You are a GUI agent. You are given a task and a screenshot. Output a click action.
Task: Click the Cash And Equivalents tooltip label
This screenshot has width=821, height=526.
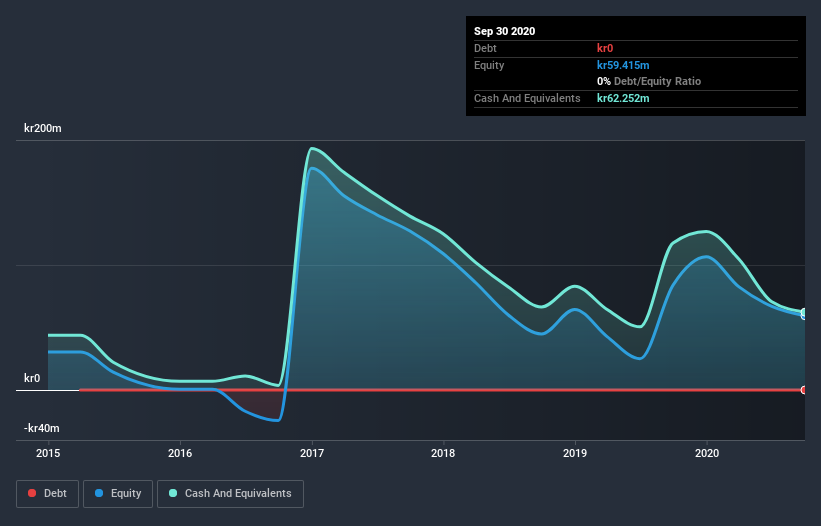coord(527,98)
